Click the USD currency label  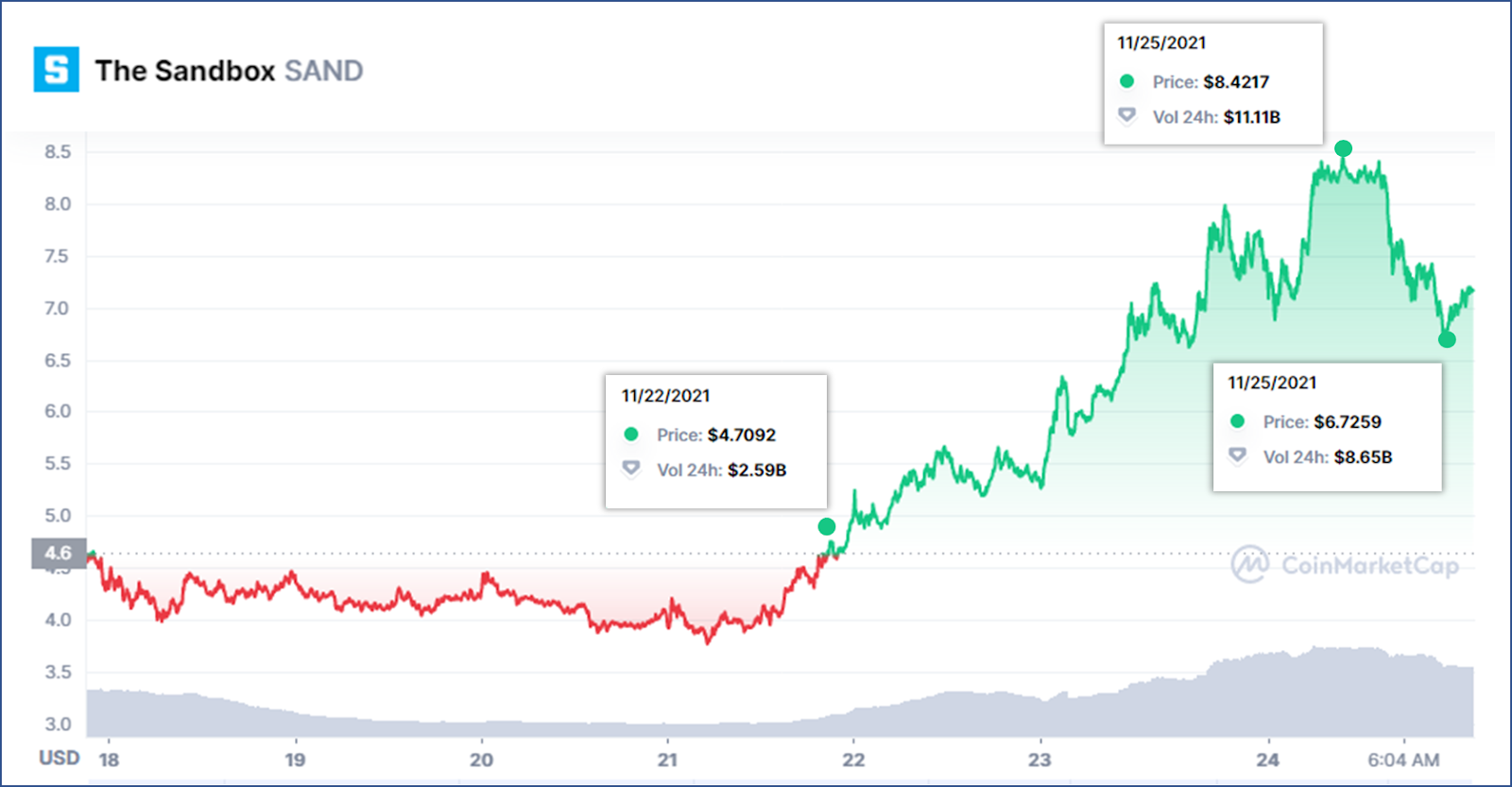click(59, 758)
